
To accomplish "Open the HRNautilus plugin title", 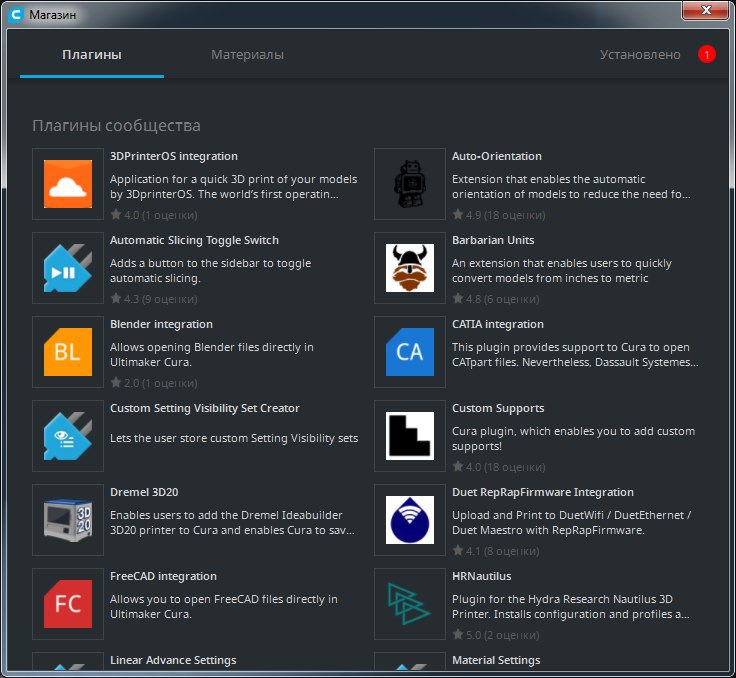I will tap(482, 577).
